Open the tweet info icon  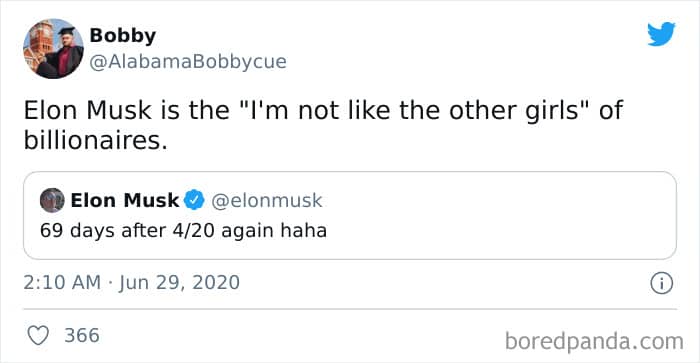[661, 283]
